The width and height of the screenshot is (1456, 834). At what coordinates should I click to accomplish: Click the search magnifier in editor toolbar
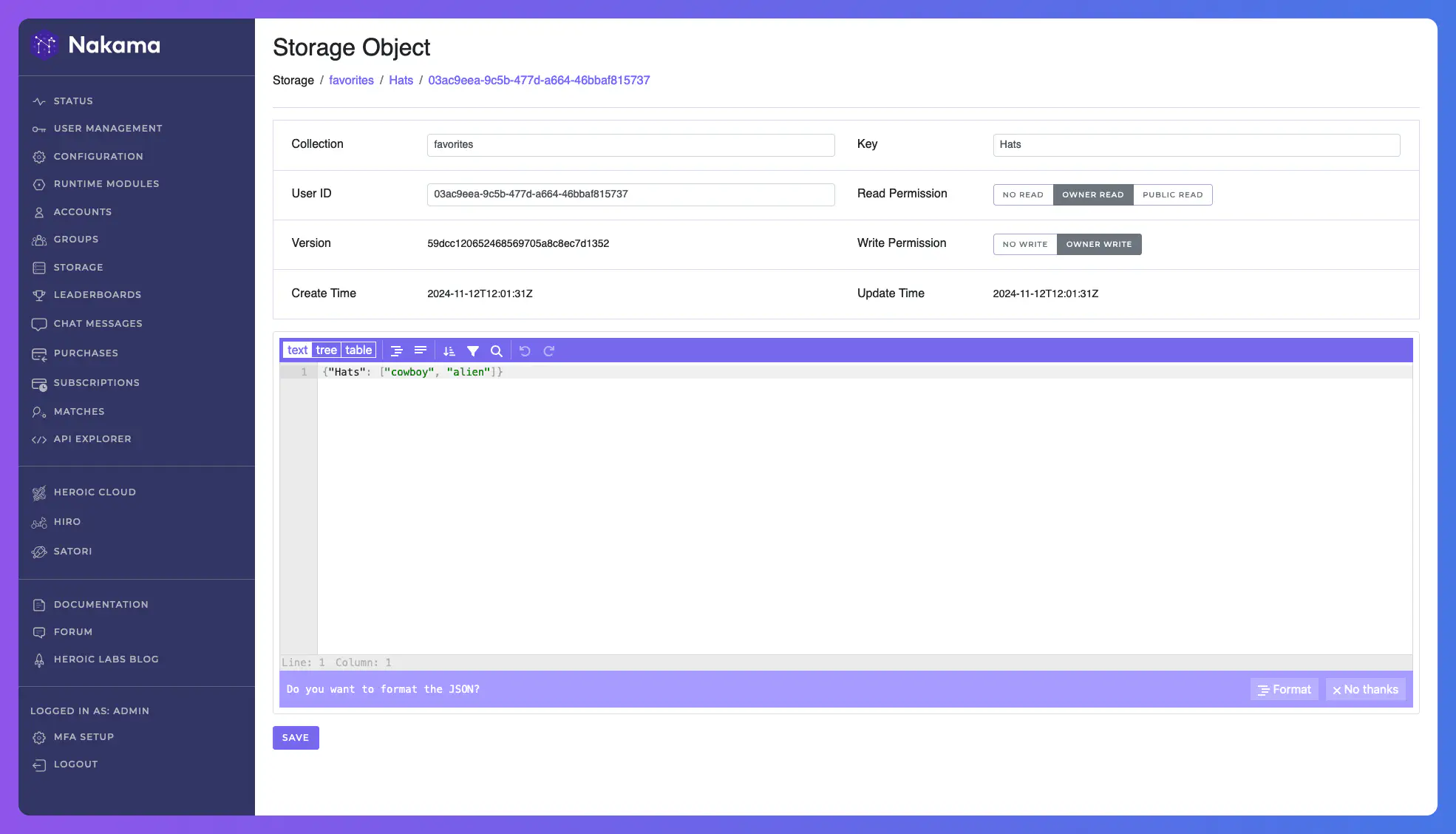[x=497, y=351]
